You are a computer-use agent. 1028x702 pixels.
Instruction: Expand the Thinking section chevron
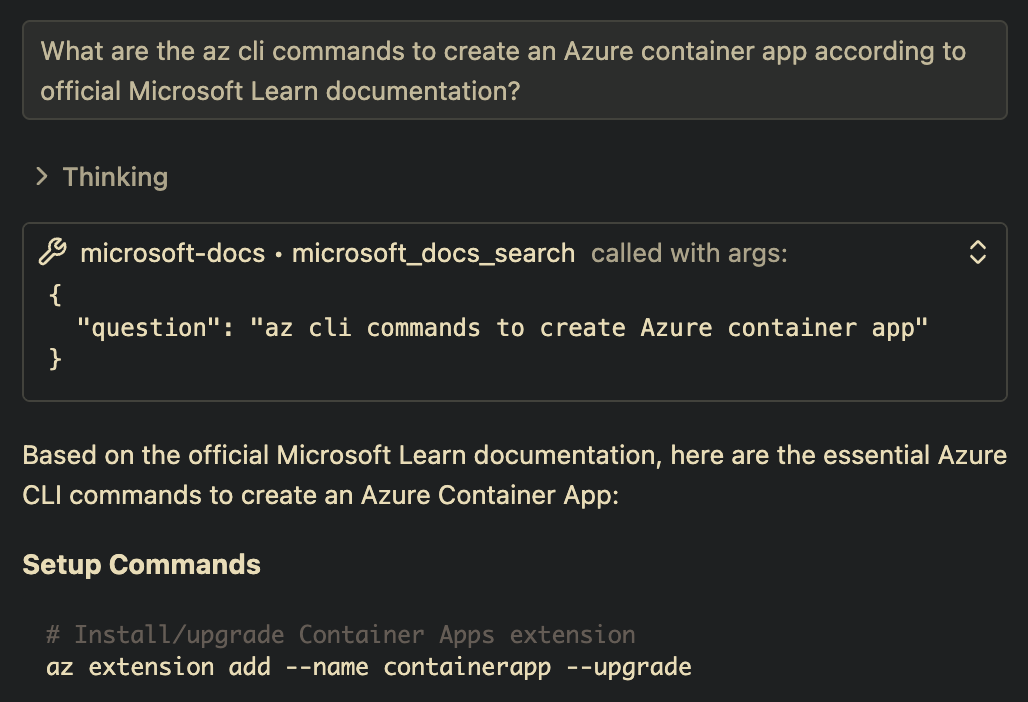pyautogui.click(x=42, y=176)
